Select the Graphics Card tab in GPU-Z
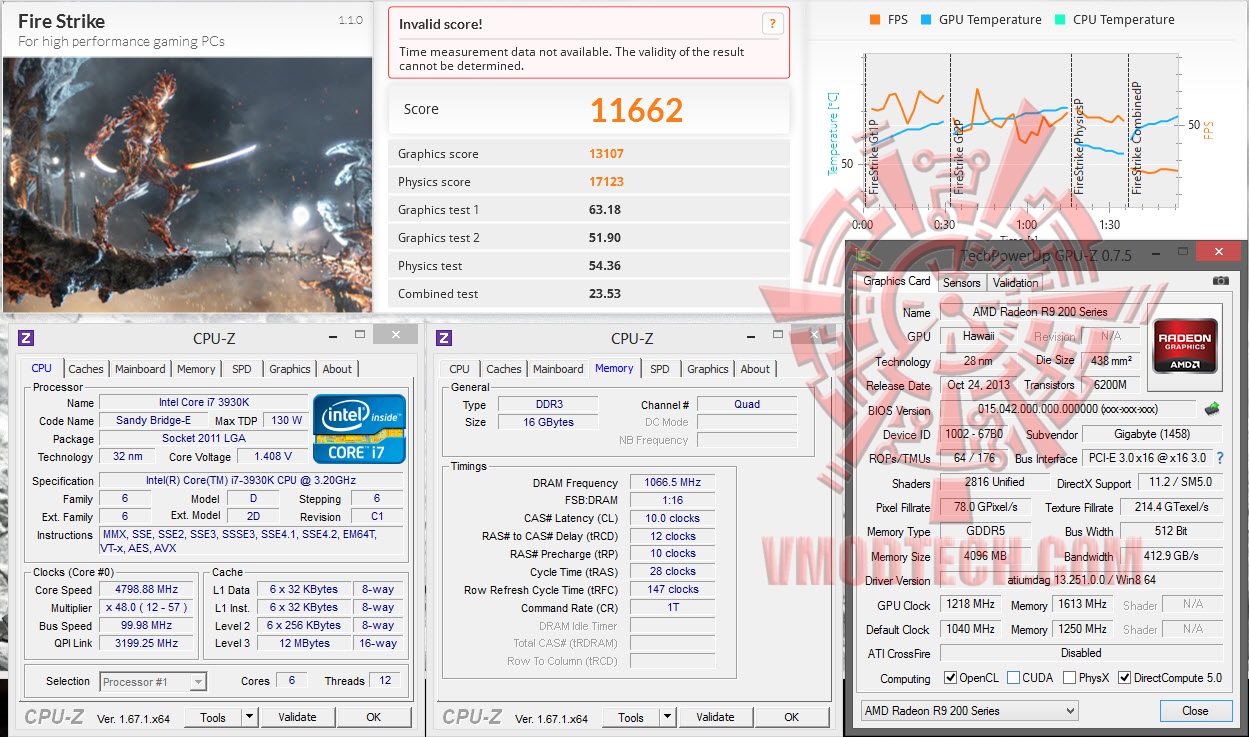 (x=897, y=281)
